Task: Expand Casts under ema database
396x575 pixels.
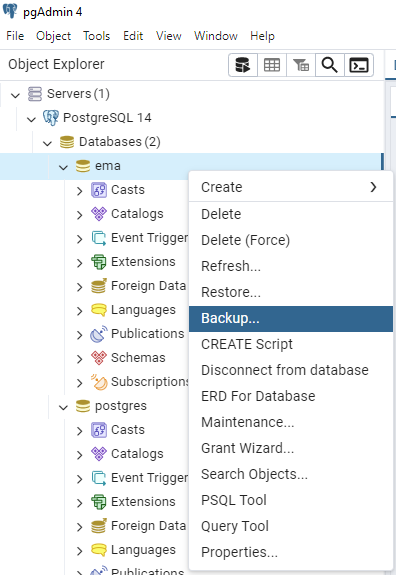Action: (x=80, y=191)
